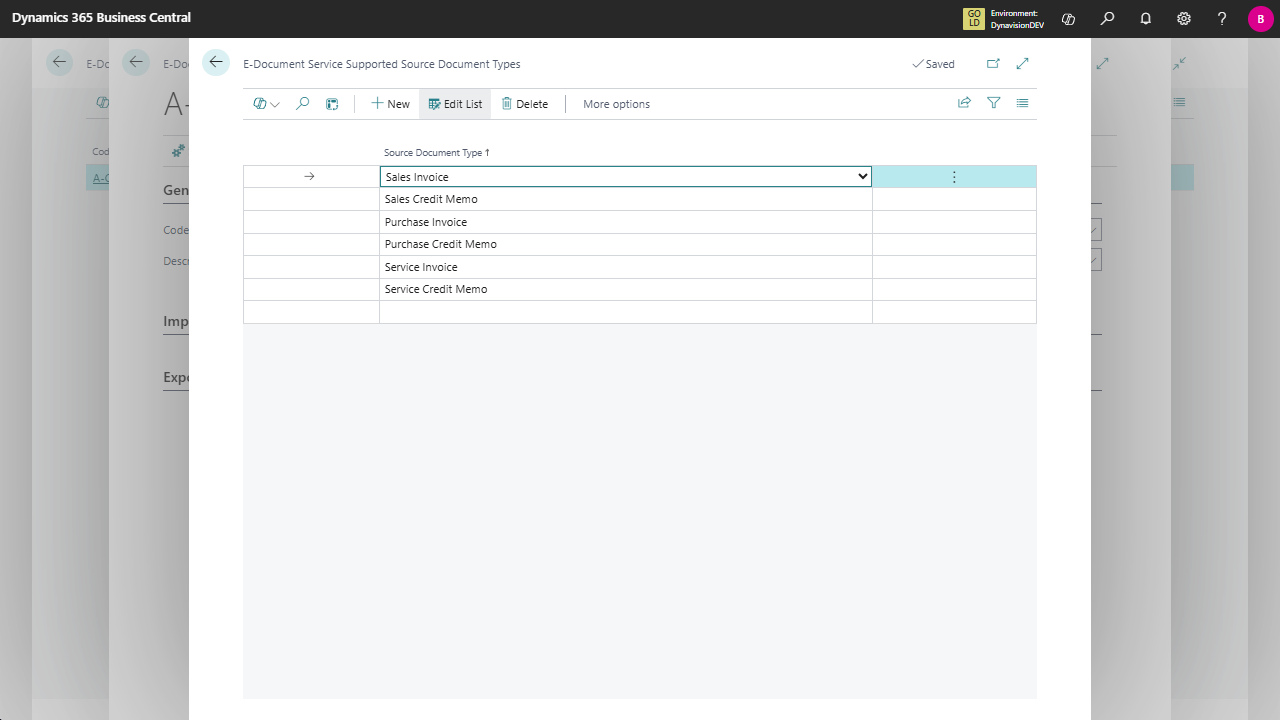Click Dynamics 365 Business Central title

101,18
